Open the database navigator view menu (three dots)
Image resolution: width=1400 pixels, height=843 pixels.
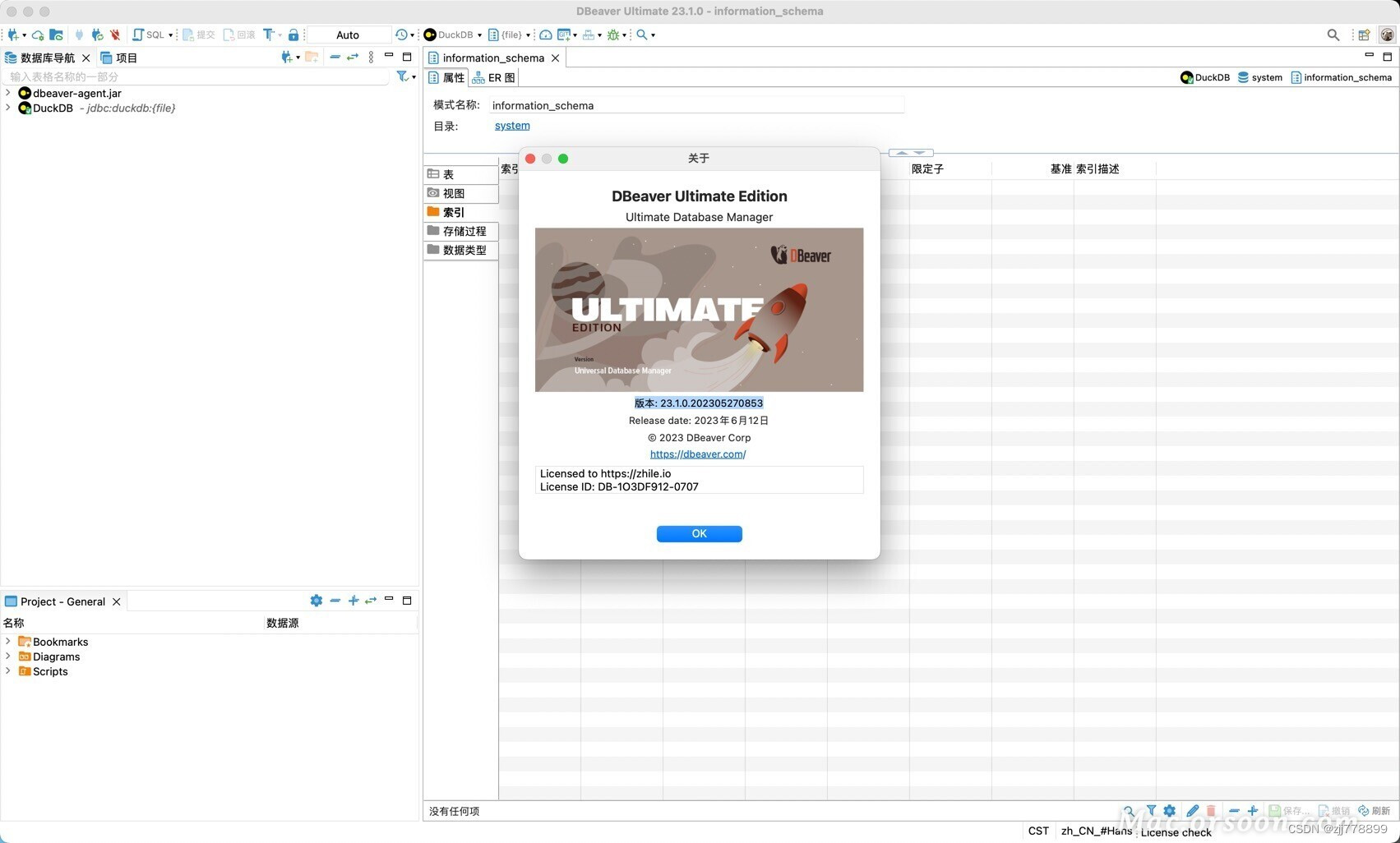tap(372, 57)
